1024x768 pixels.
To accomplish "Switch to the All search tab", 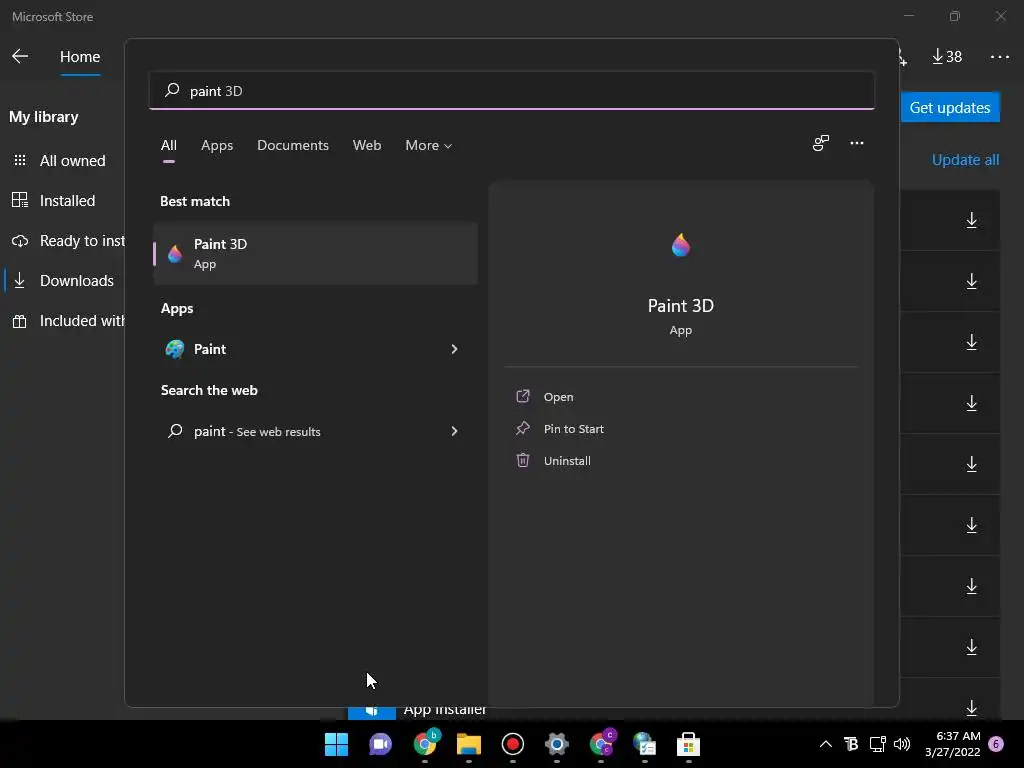I will 168,145.
